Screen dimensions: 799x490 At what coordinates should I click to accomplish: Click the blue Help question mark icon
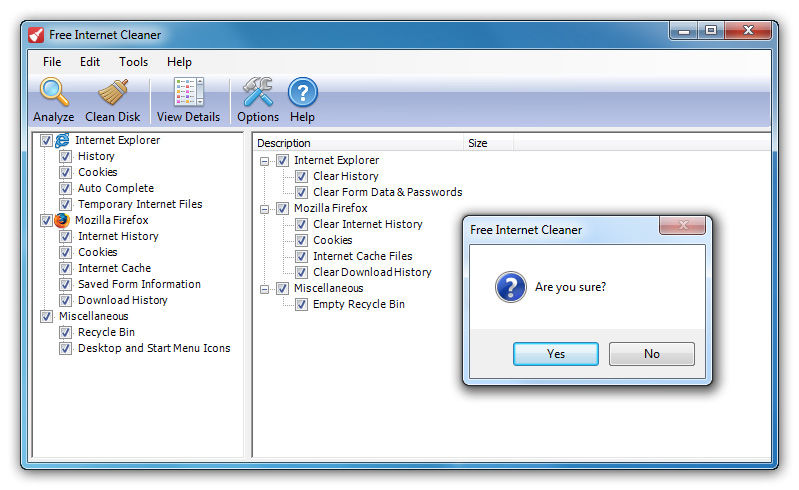[x=302, y=93]
